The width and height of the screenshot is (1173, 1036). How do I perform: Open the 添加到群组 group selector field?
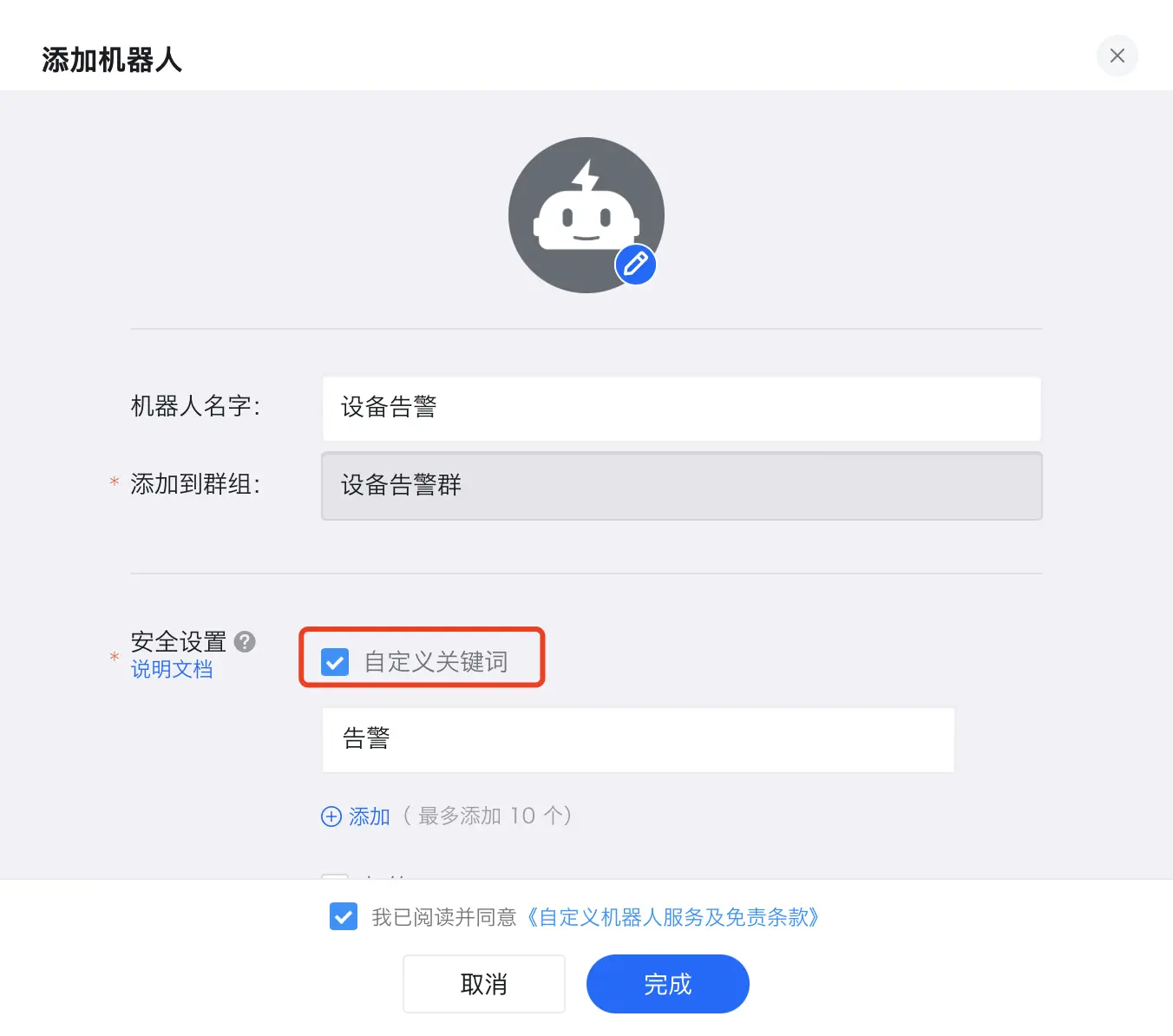(681, 486)
